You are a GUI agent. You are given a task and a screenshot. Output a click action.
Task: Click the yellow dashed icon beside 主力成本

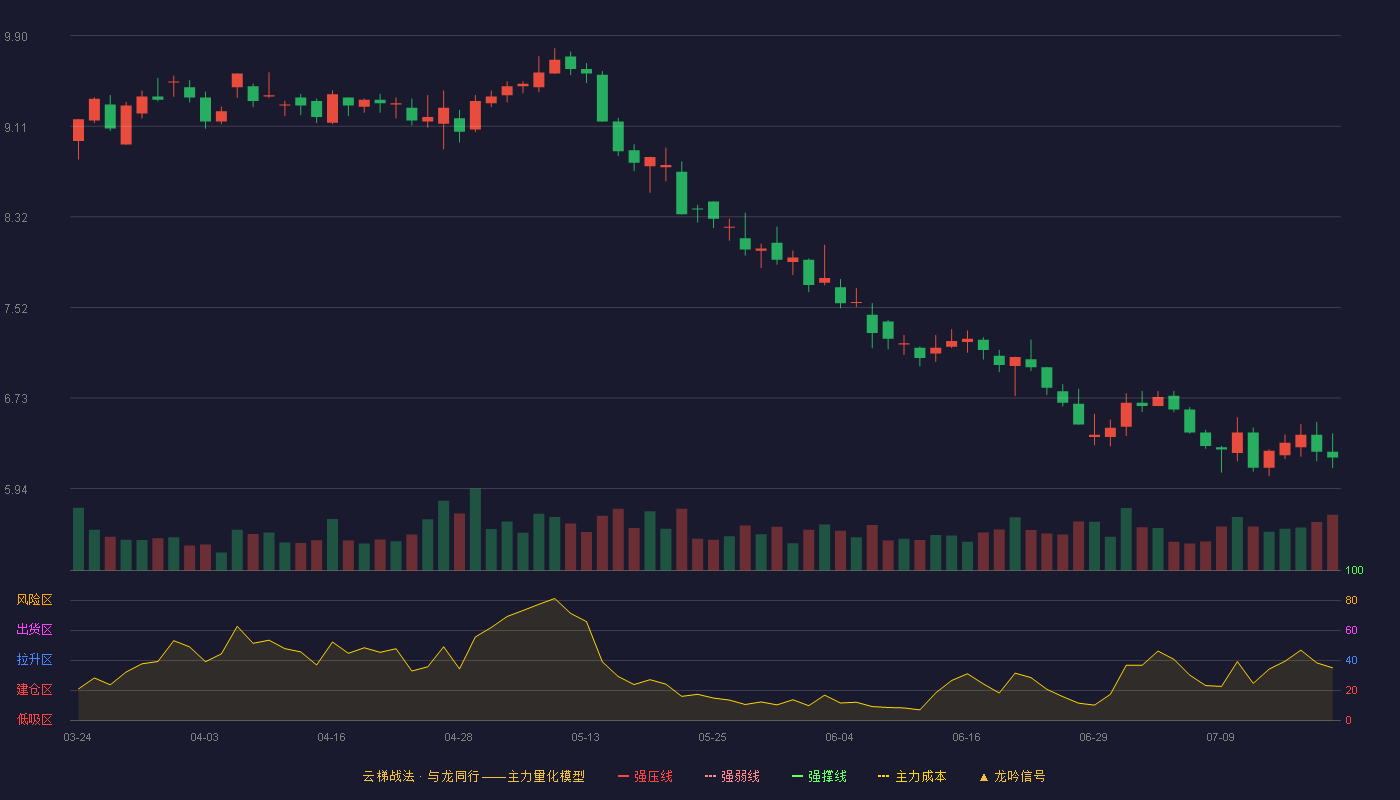883,776
